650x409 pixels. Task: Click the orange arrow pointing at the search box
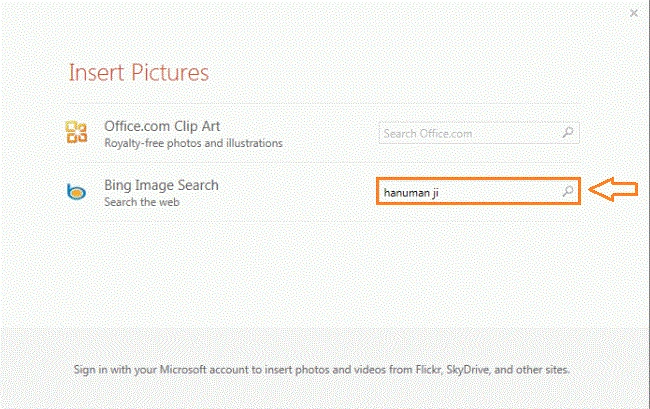[613, 189]
